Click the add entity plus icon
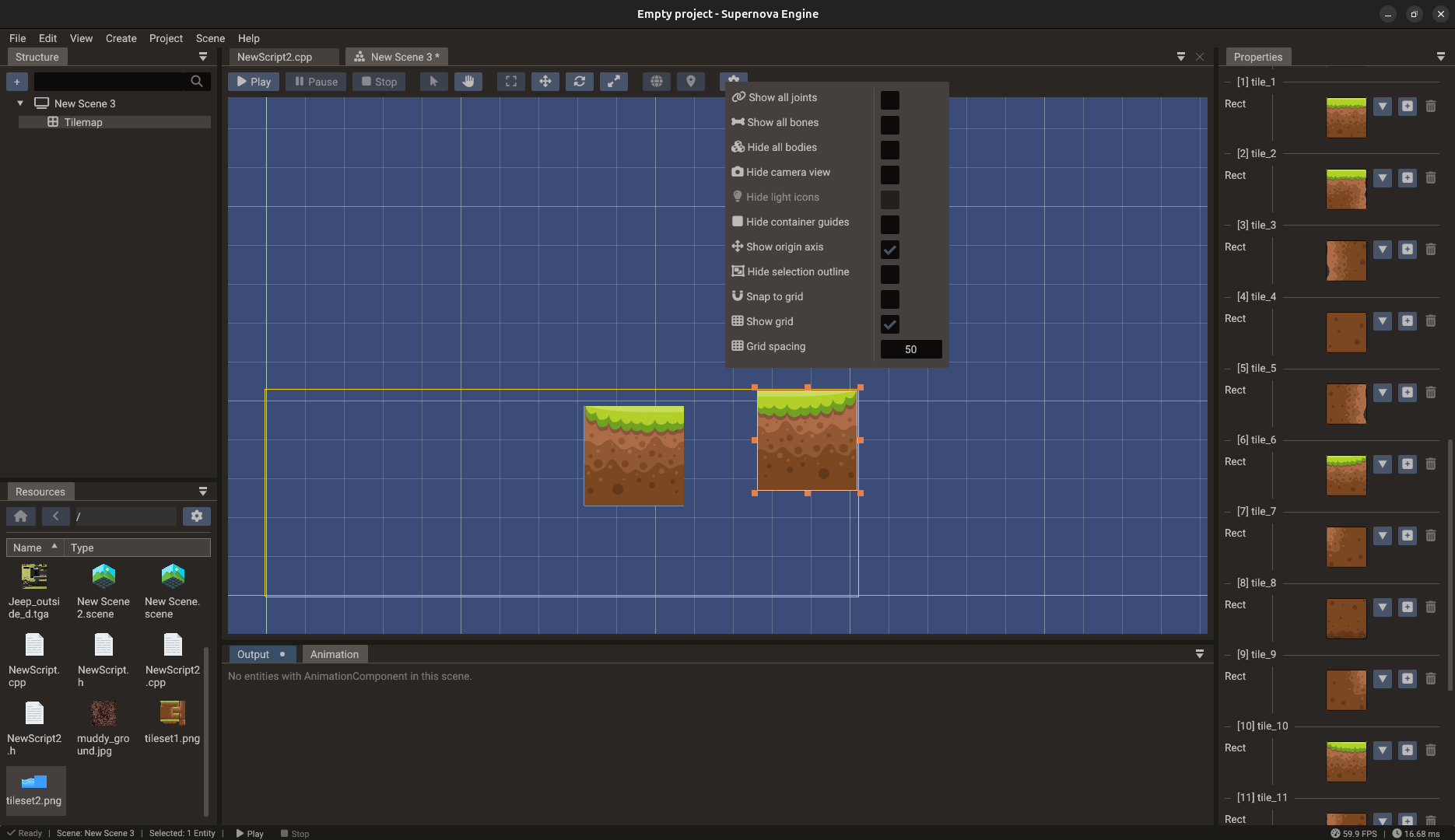This screenshot has width=1455, height=840. click(16, 81)
